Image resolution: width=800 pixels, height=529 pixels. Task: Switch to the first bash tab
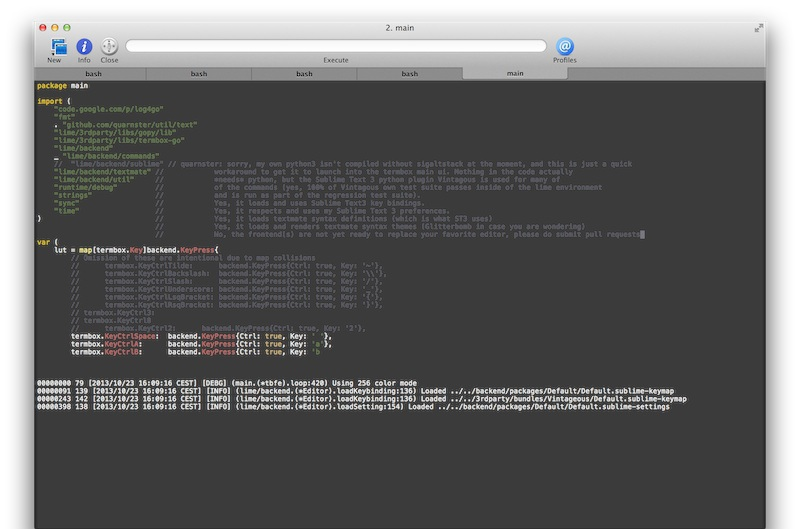point(93,74)
